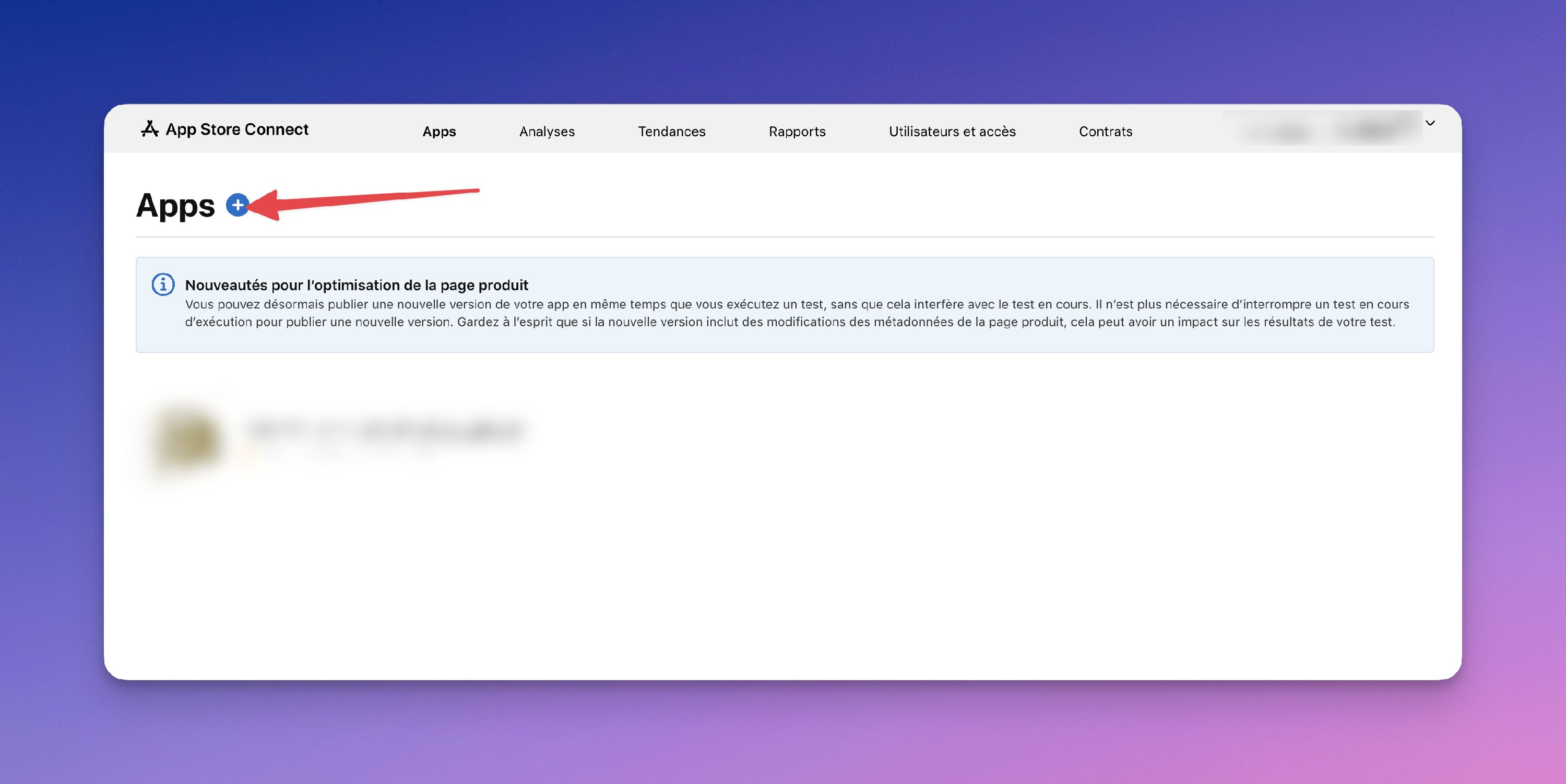
Task: Click the App Store Connect title text
Action: 237,129
